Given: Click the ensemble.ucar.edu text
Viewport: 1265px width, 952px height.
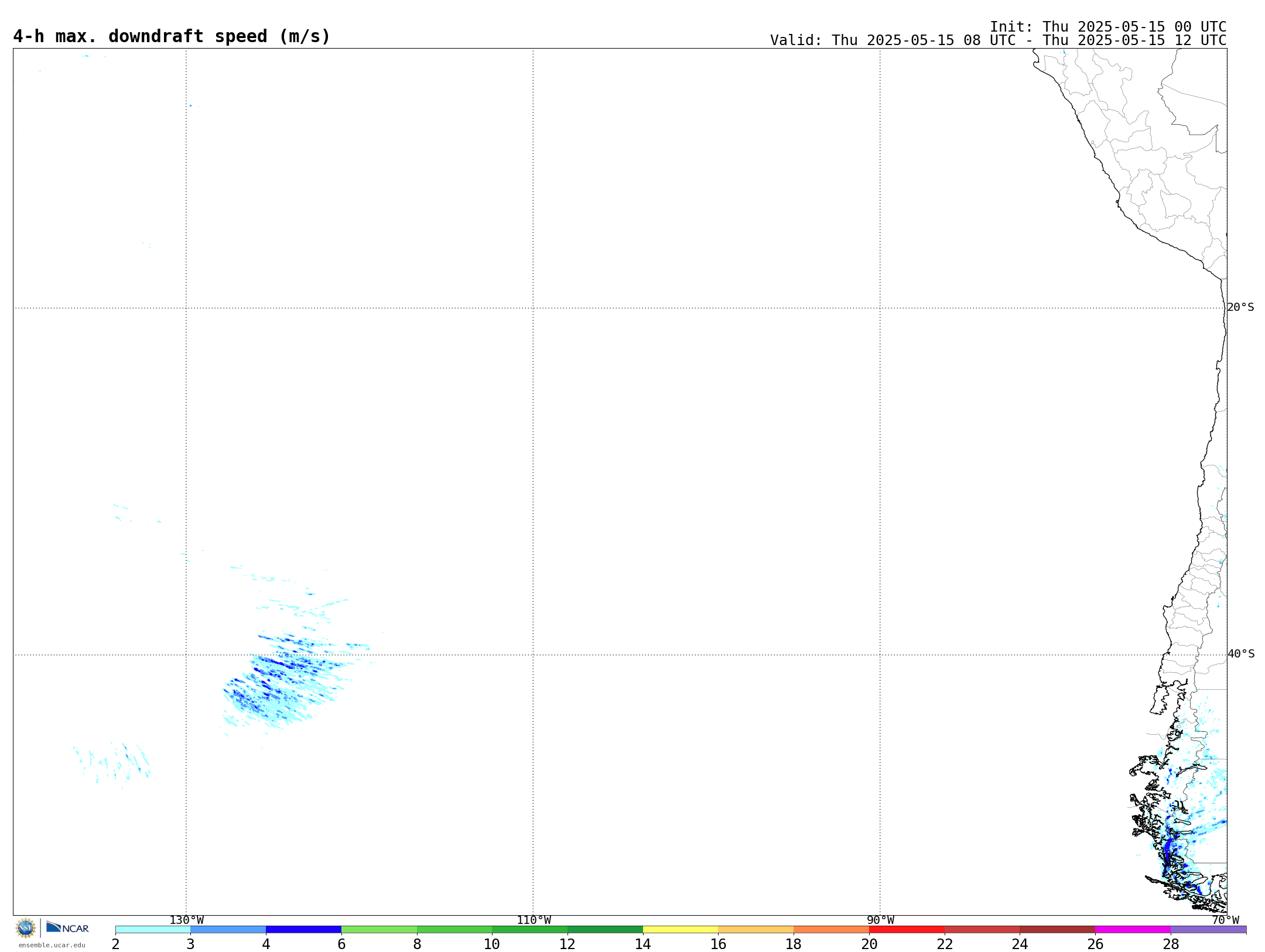Looking at the screenshot, I should [x=52, y=945].
